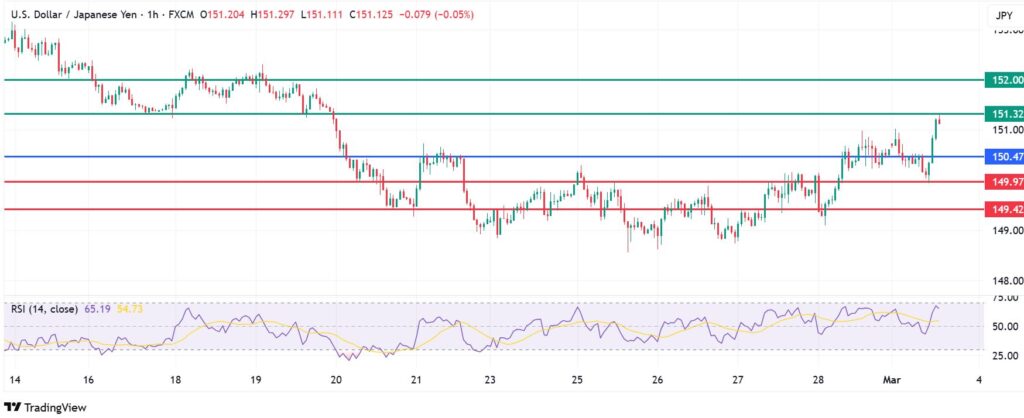
Task: Click the 148.00 price axis tick
Action: [1003, 281]
